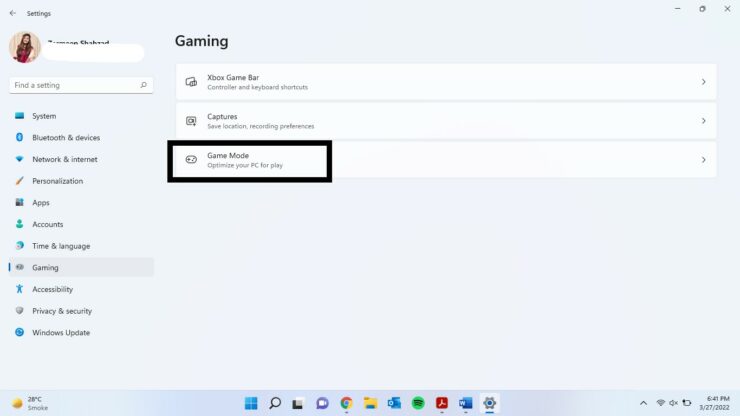Screen dimensions: 740x416
Task: Open Game Mode settings
Action: pyautogui.click(x=446, y=160)
